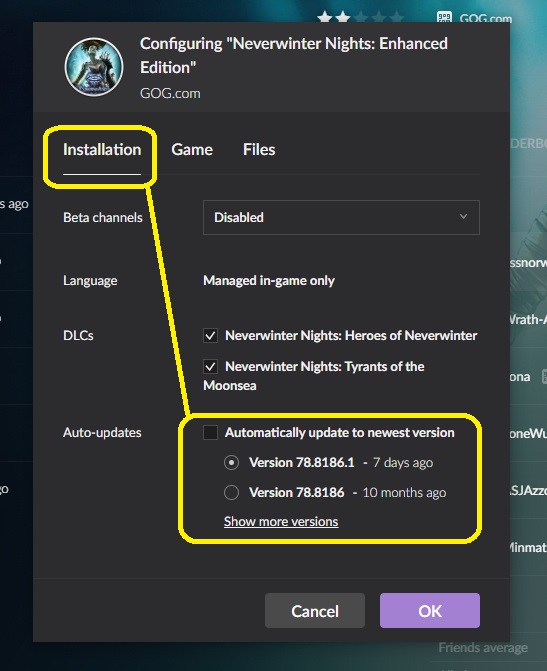547x671 pixels.
Task: Confirm with the OK button
Action: (x=430, y=611)
